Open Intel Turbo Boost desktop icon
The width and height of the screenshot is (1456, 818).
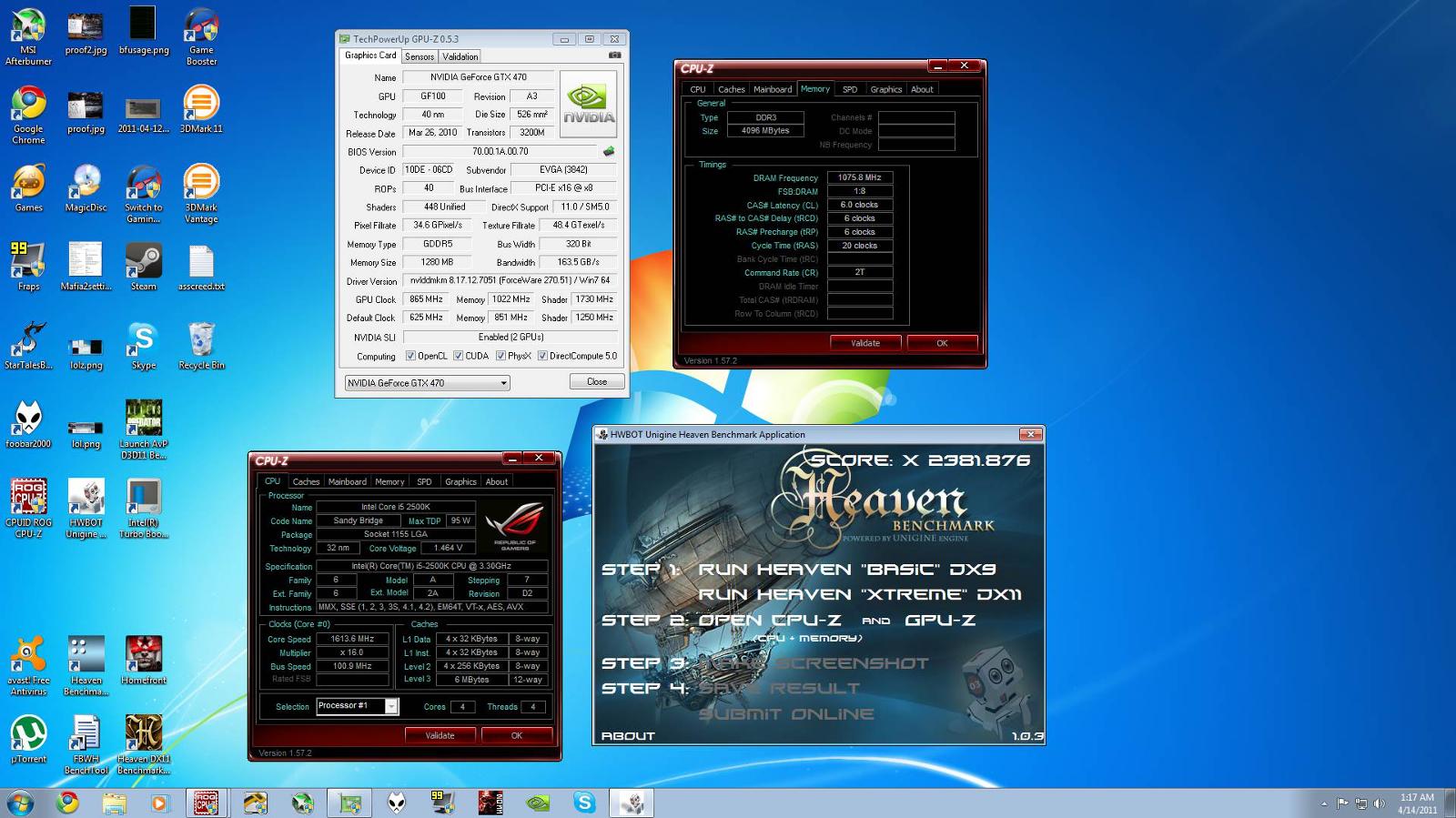tap(143, 509)
